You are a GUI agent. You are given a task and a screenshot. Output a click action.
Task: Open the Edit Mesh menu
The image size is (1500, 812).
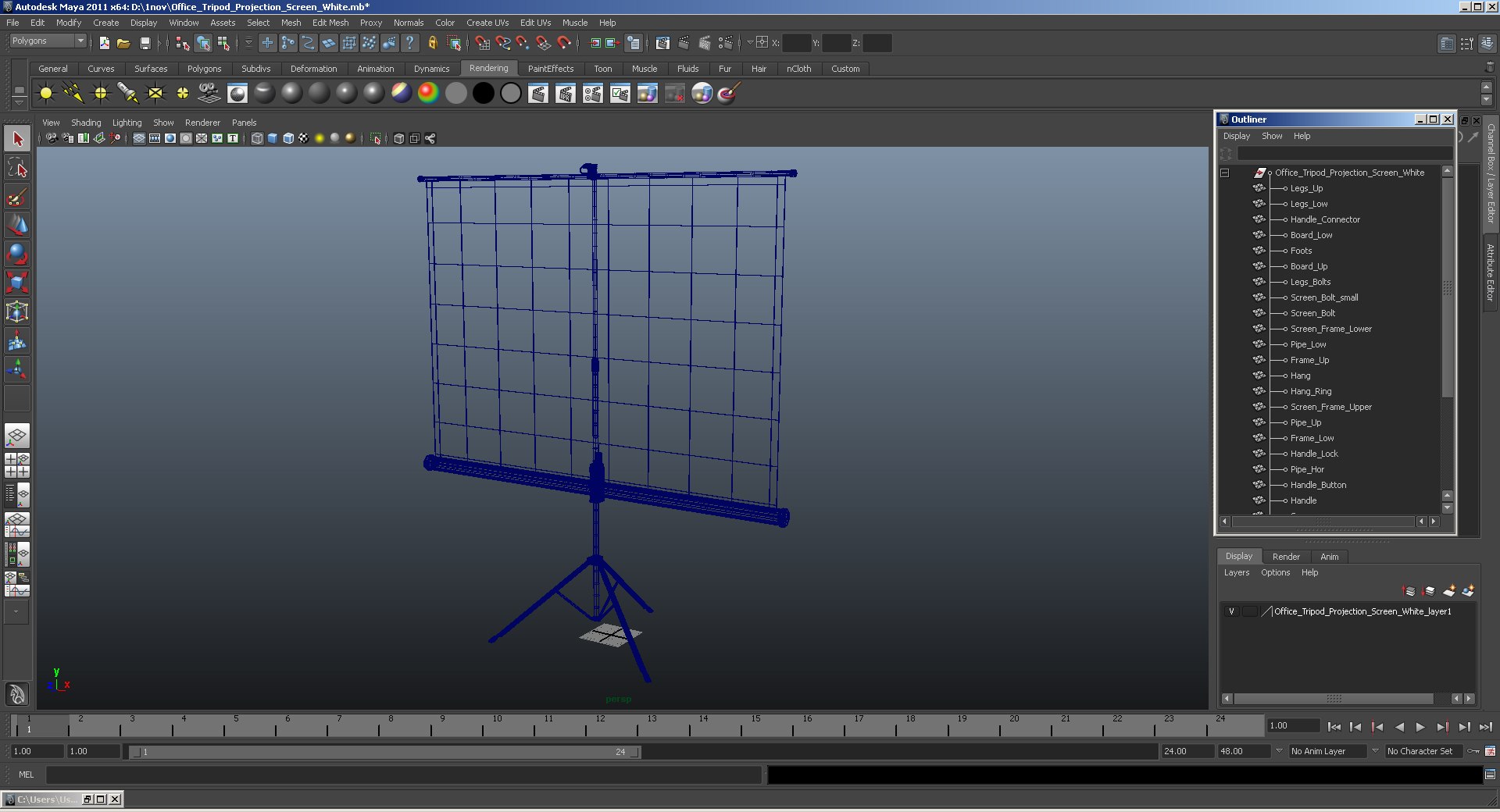coord(330,23)
